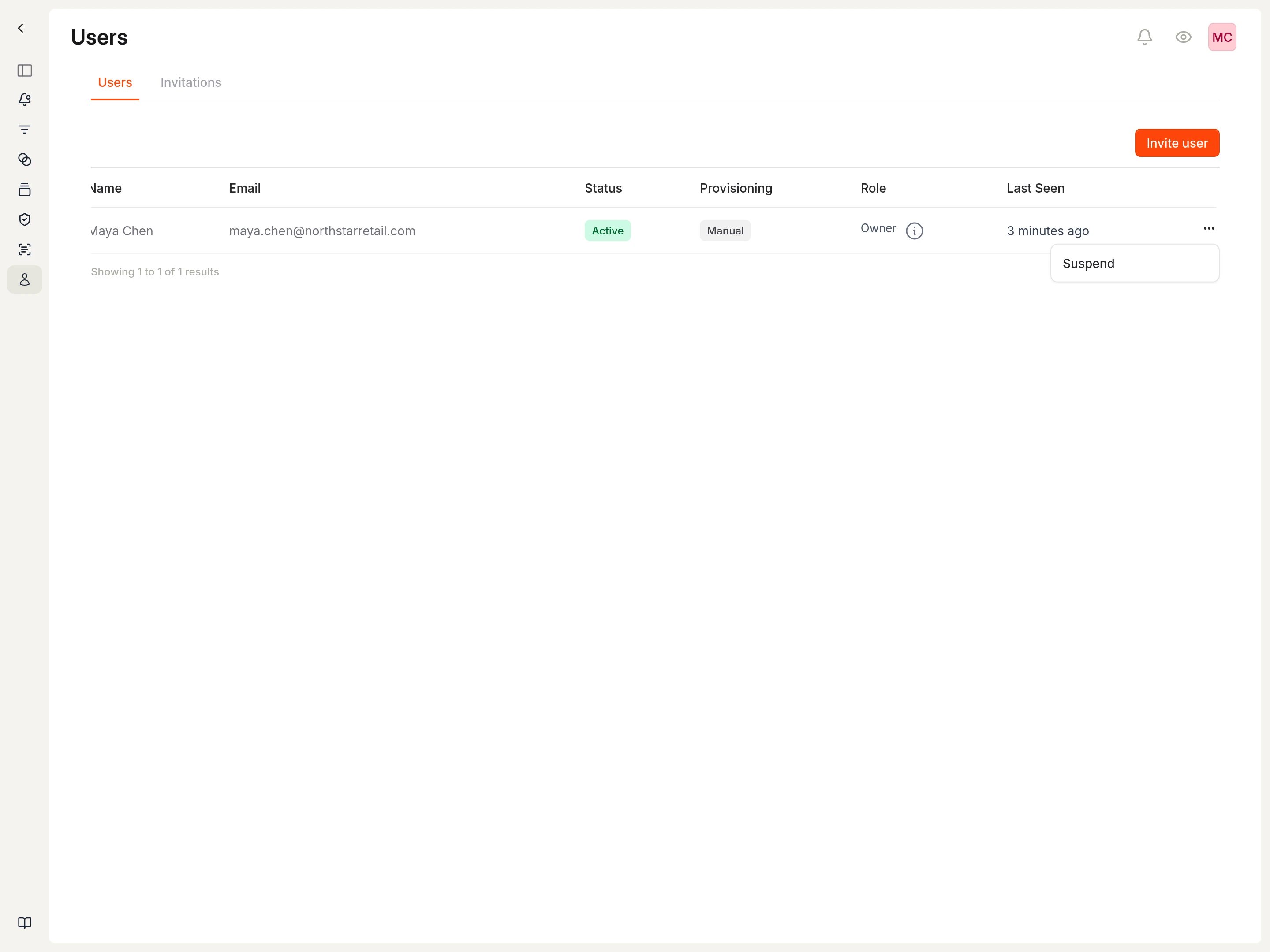The height and width of the screenshot is (952, 1270).
Task: Open documentation book icon at sidebar bottom
Action: [x=25, y=922]
